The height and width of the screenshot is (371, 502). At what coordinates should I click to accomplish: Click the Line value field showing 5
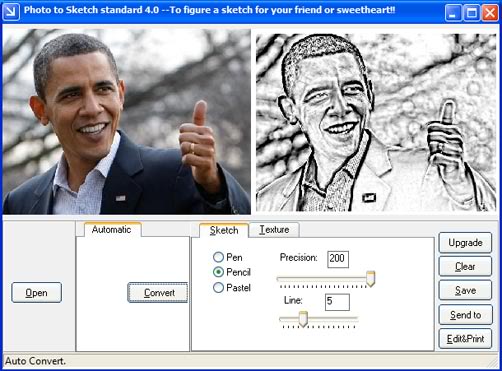pyautogui.click(x=337, y=302)
